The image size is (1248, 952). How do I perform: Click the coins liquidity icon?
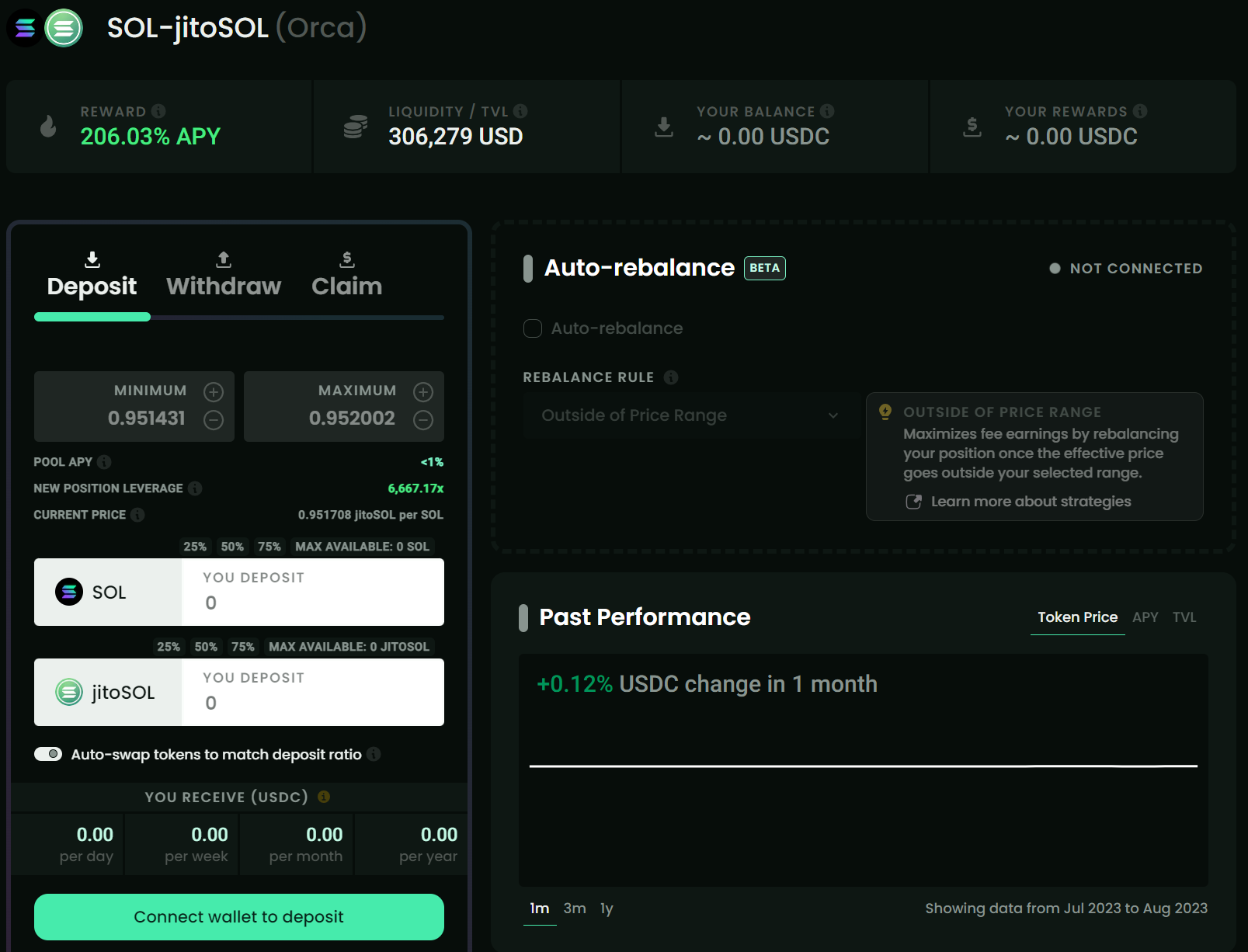click(x=356, y=126)
